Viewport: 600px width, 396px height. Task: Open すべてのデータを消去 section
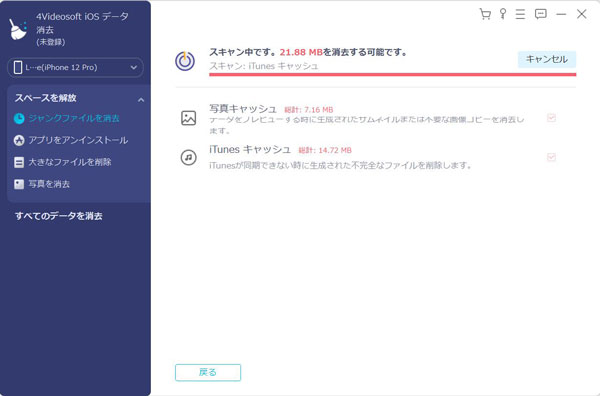(x=59, y=216)
